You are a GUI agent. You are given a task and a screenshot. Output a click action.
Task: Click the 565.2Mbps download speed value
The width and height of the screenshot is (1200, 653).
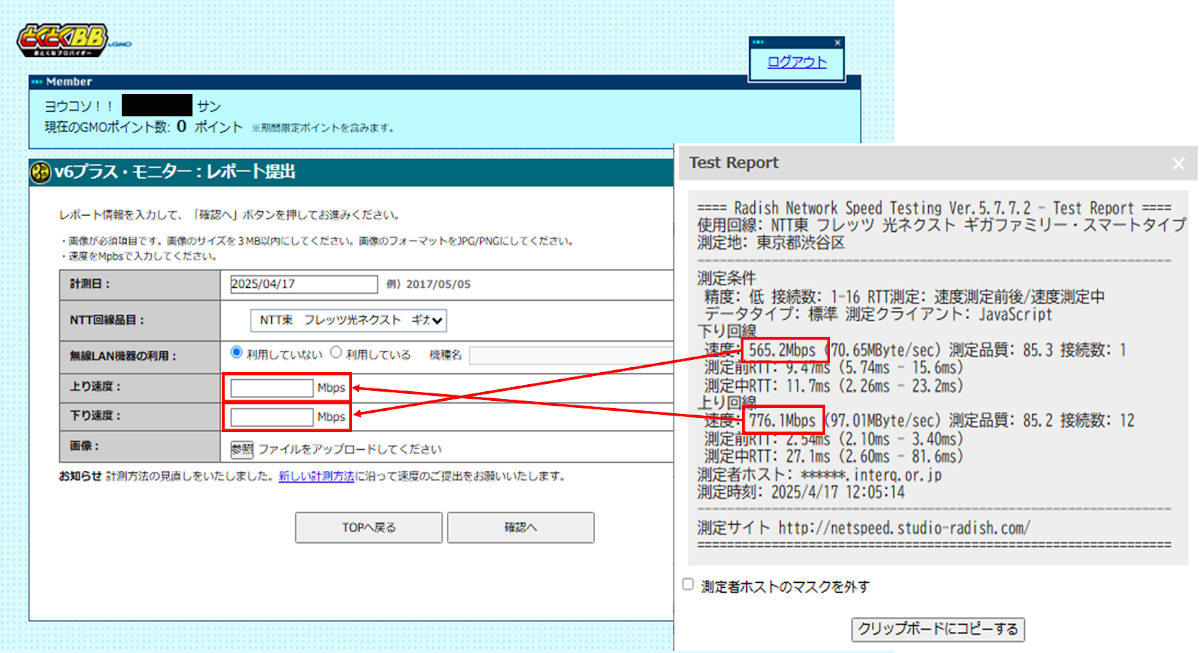point(784,350)
